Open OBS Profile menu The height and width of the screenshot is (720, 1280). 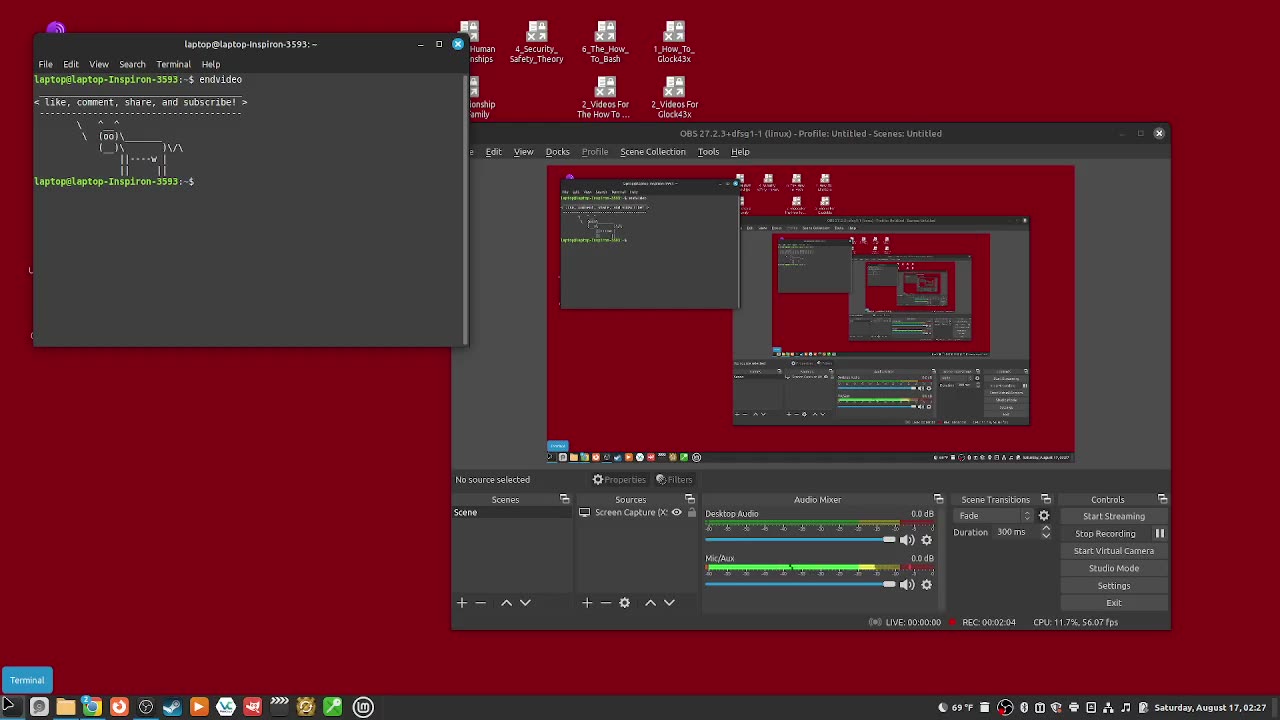click(595, 152)
